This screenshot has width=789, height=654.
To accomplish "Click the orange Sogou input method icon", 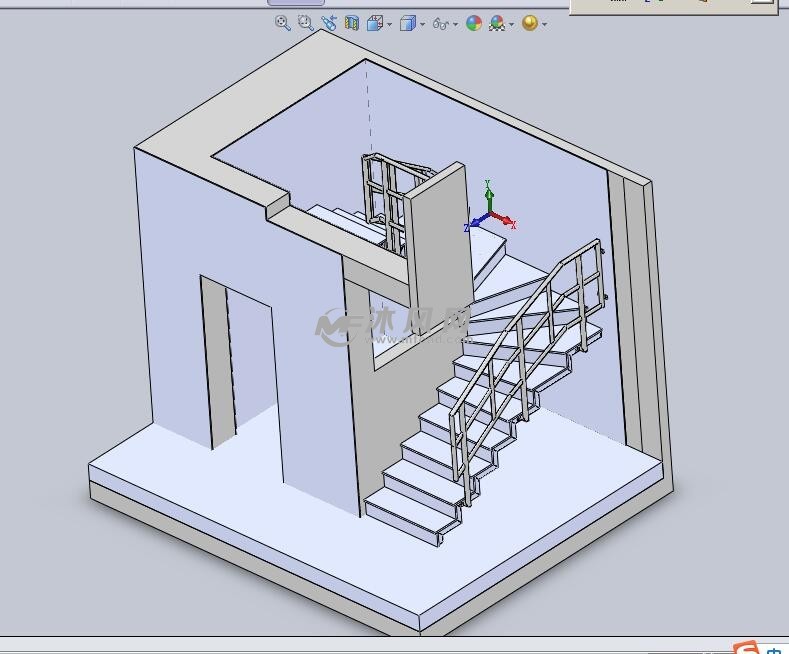I will coord(746,647).
